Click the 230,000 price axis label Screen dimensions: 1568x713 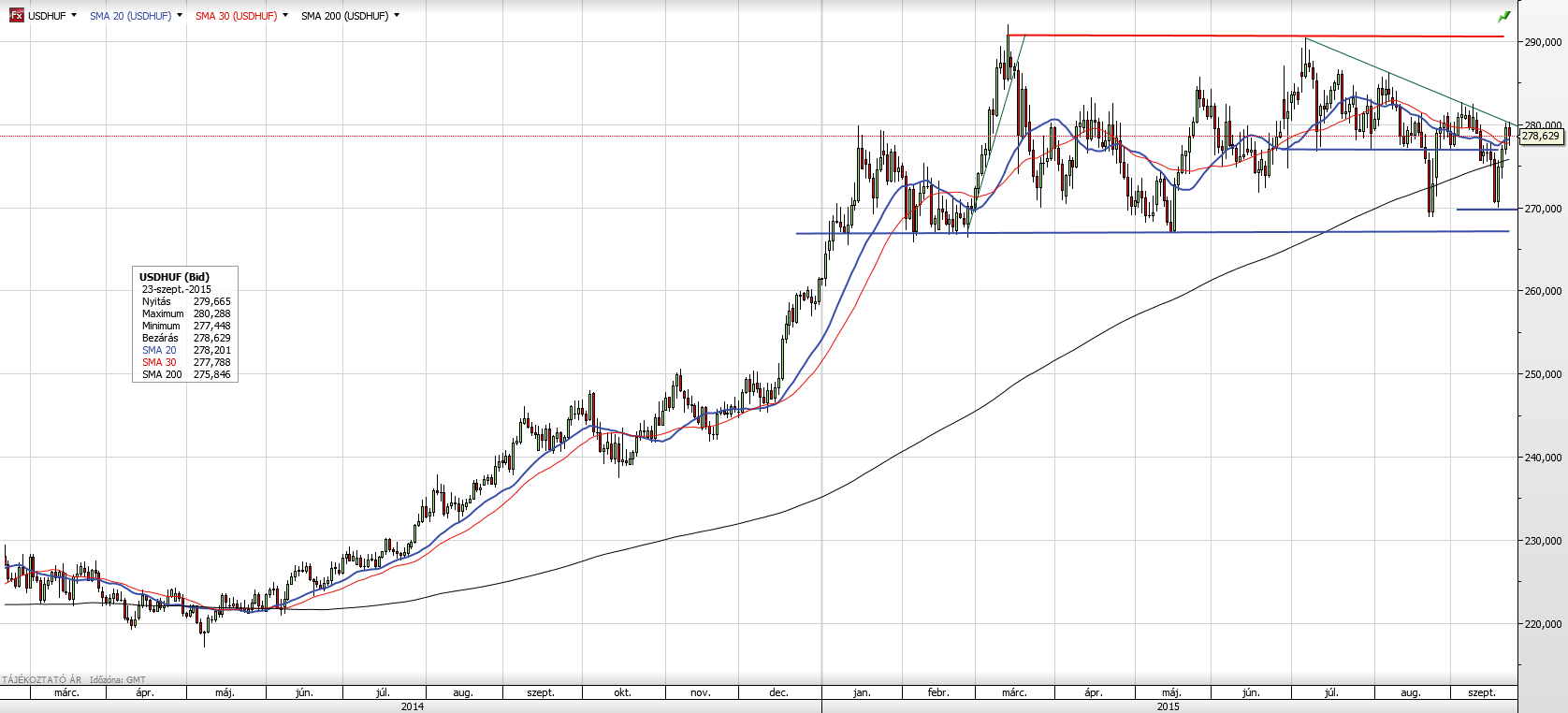(x=1543, y=541)
